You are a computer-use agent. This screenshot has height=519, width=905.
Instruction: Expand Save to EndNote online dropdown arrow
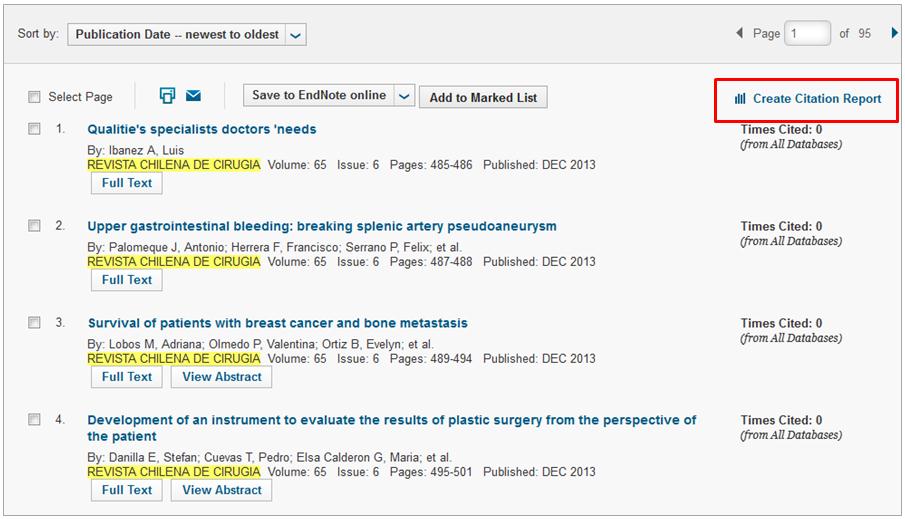pyautogui.click(x=404, y=96)
